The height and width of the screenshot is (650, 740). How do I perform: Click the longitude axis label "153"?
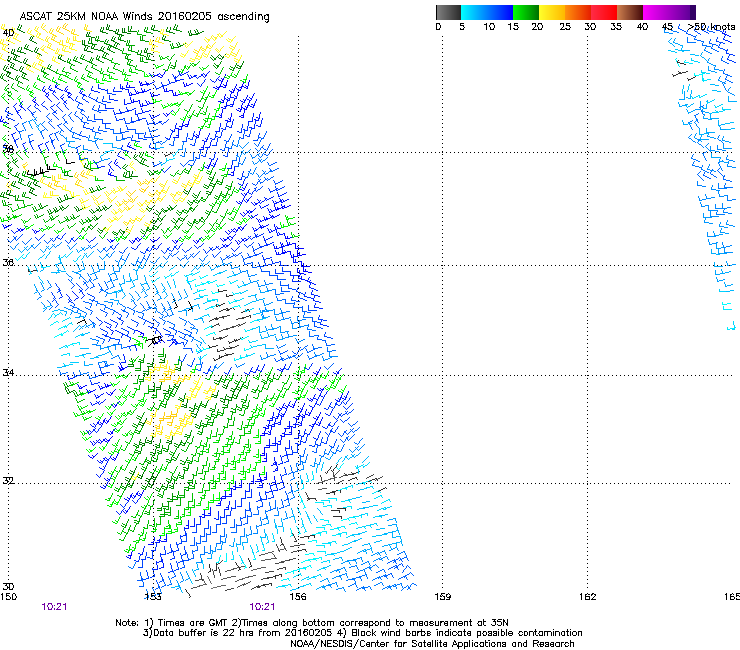(153, 597)
